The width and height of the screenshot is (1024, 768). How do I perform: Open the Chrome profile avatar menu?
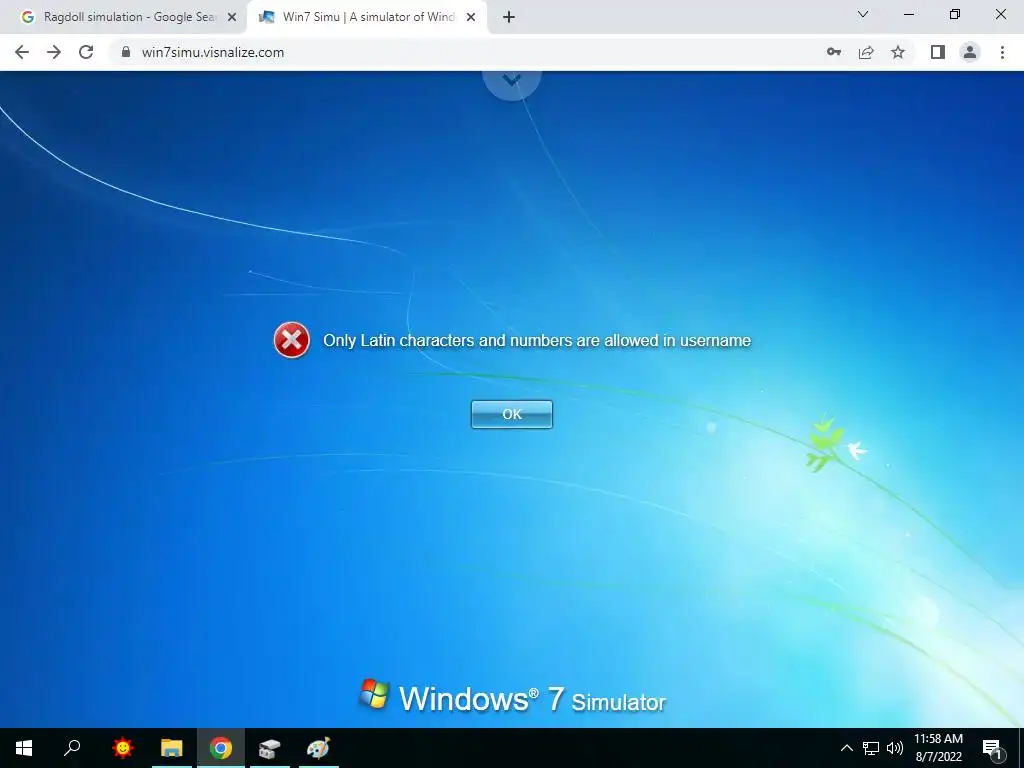pyautogui.click(x=970, y=52)
